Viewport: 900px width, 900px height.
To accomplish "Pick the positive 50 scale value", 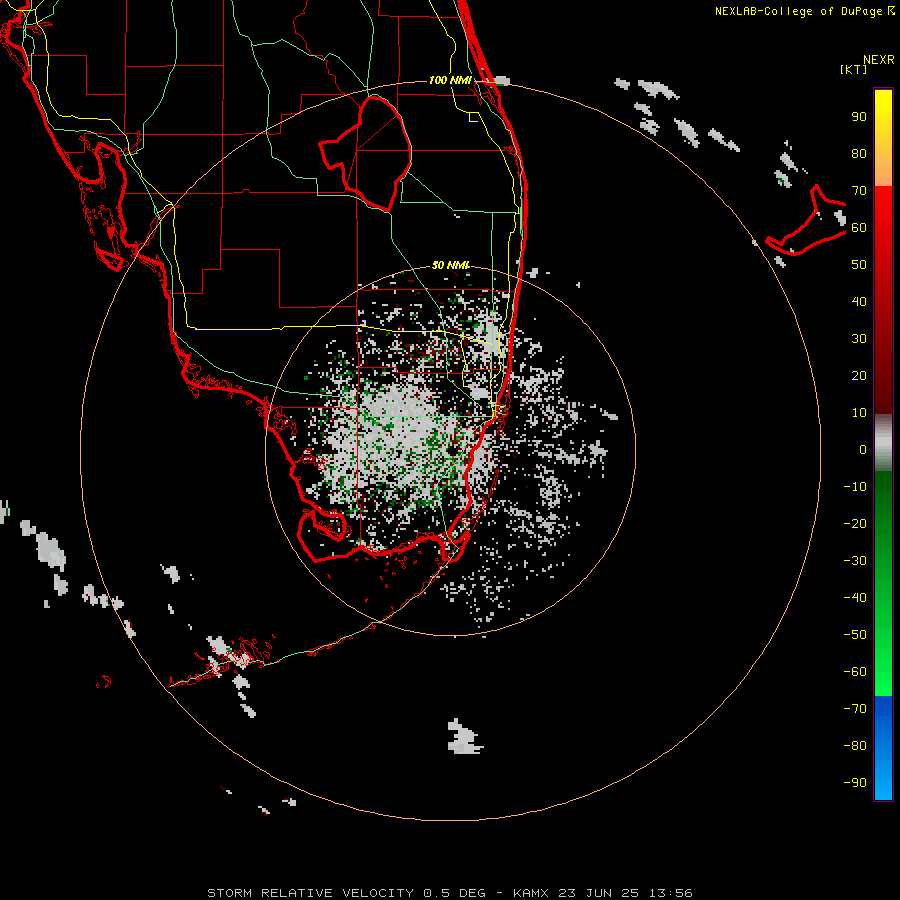I will point(859,265).
